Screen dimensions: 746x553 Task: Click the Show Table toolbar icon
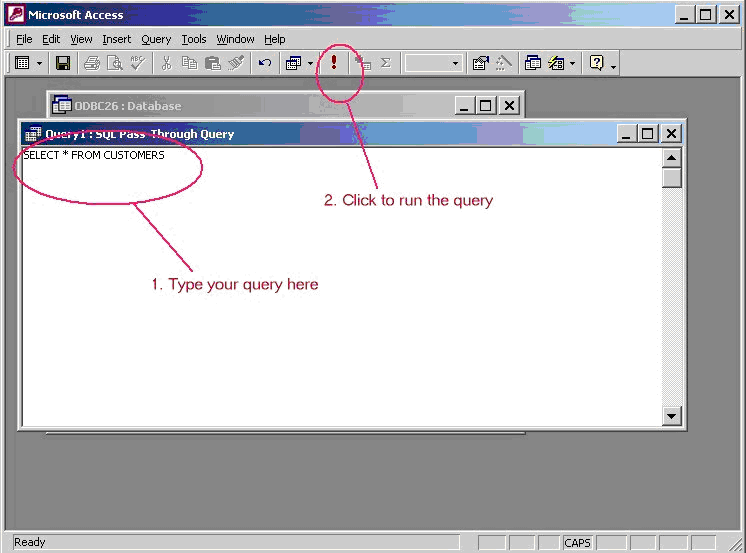[363, 63]
